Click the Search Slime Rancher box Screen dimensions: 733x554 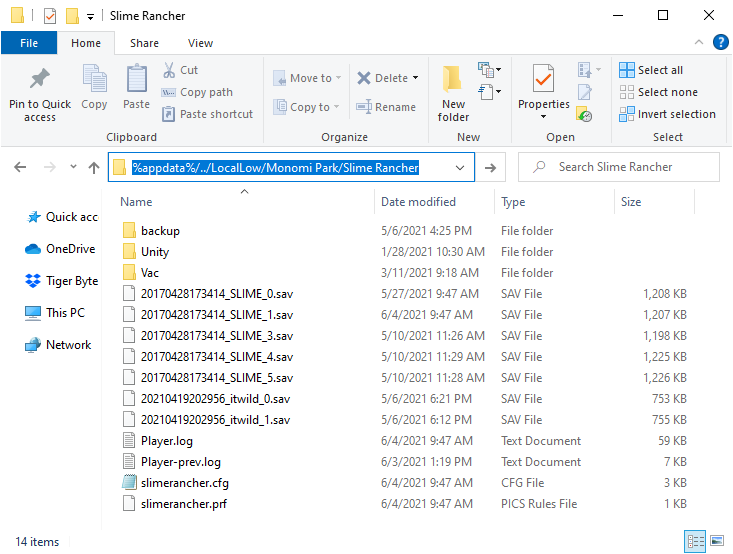tap(625, 167)
